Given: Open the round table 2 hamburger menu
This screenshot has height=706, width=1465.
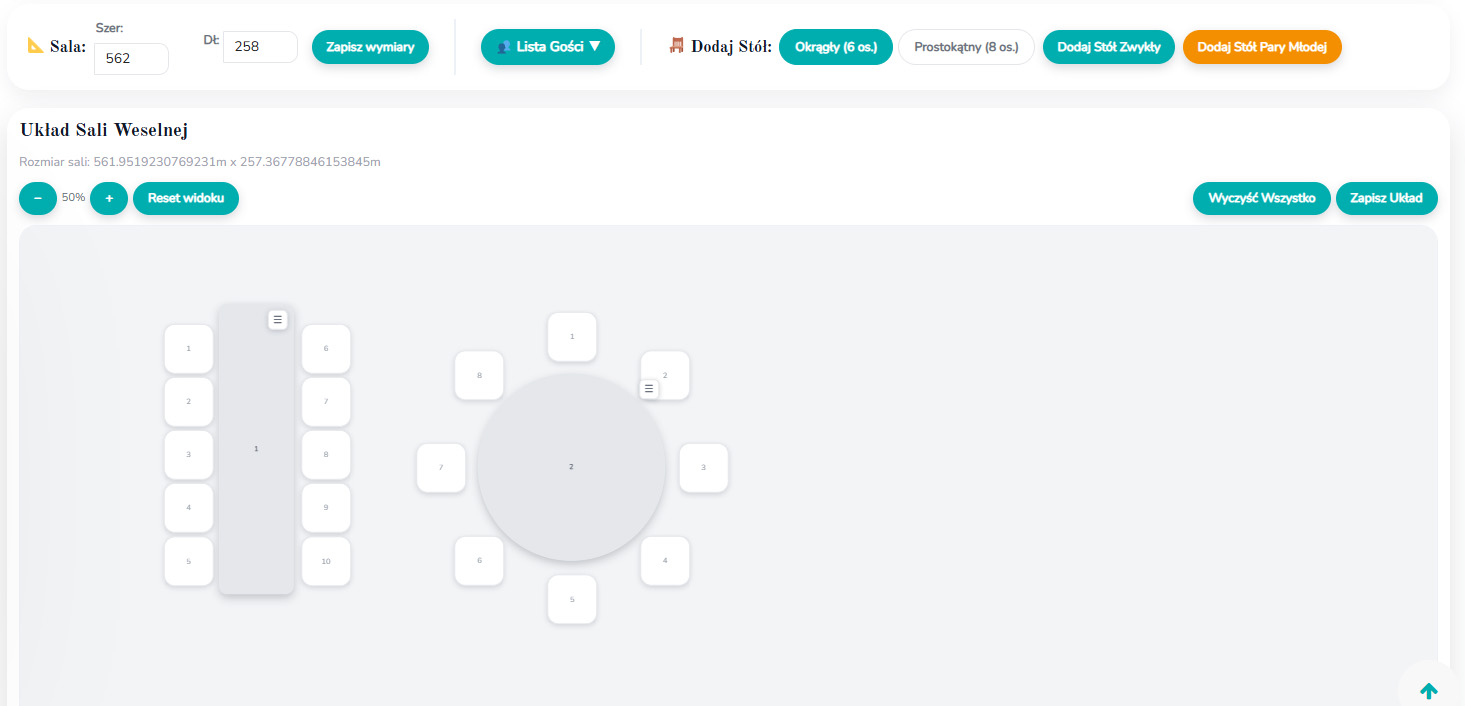Looking at the screenshot, I should [x=649, y=389].
